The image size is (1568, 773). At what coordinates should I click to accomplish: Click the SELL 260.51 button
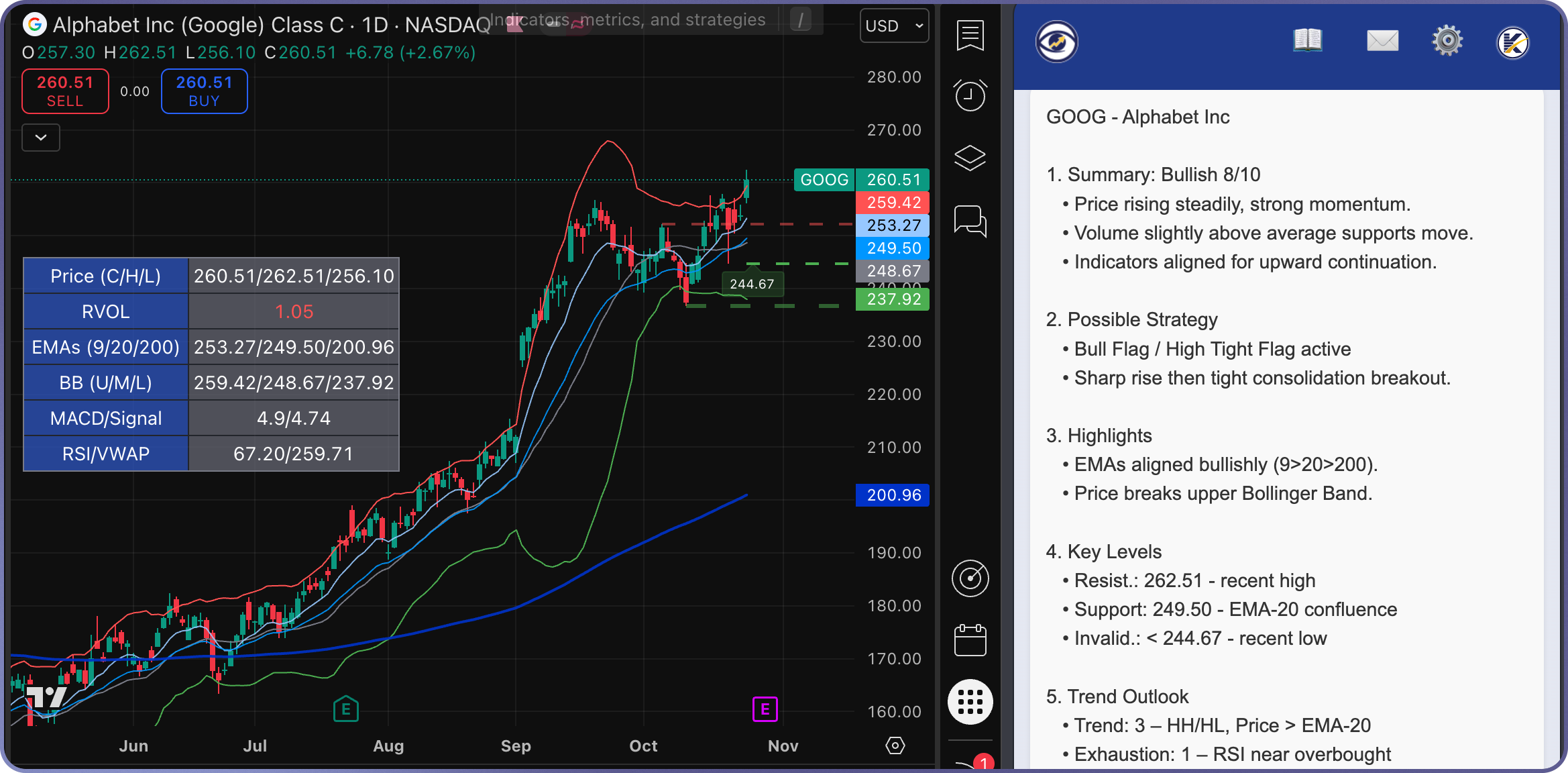[64, 91]
